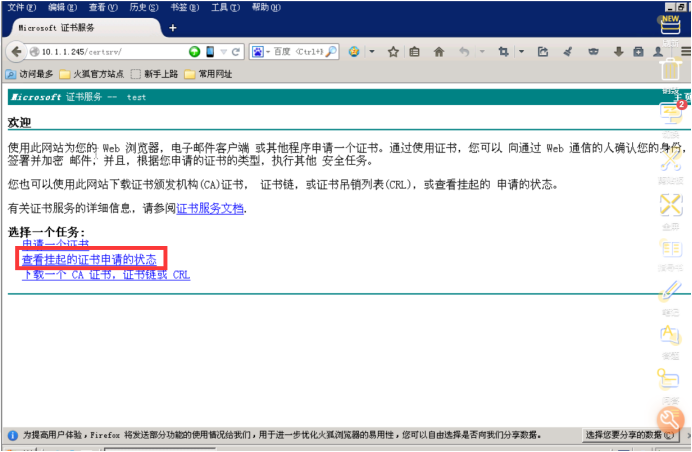The image size is (692, 452).
Task: Open the 常用网址 bookmark folder
Action: click(x=208, y=74)
